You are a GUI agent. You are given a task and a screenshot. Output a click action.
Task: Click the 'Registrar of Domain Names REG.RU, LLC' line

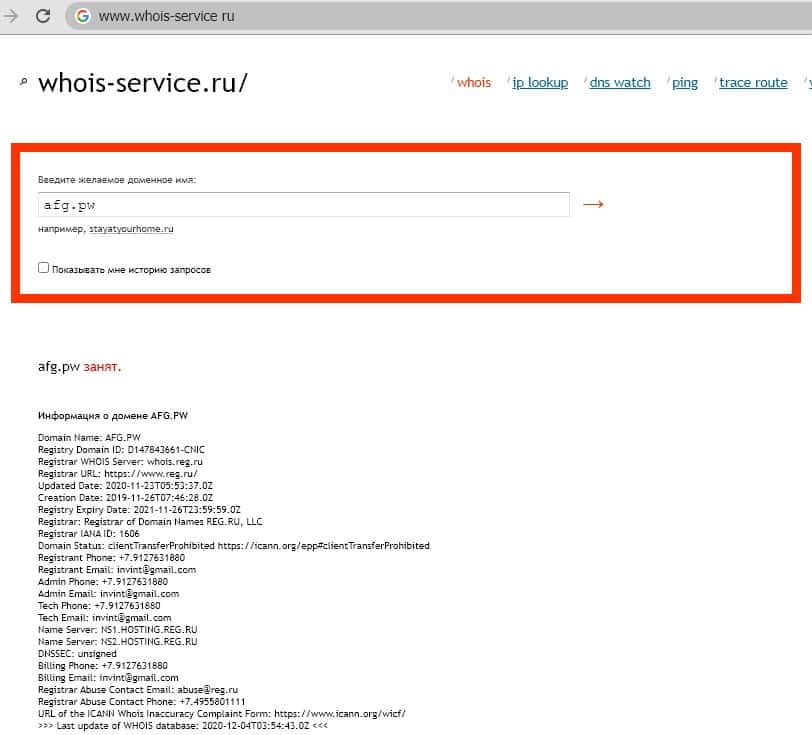pos(150,522)
